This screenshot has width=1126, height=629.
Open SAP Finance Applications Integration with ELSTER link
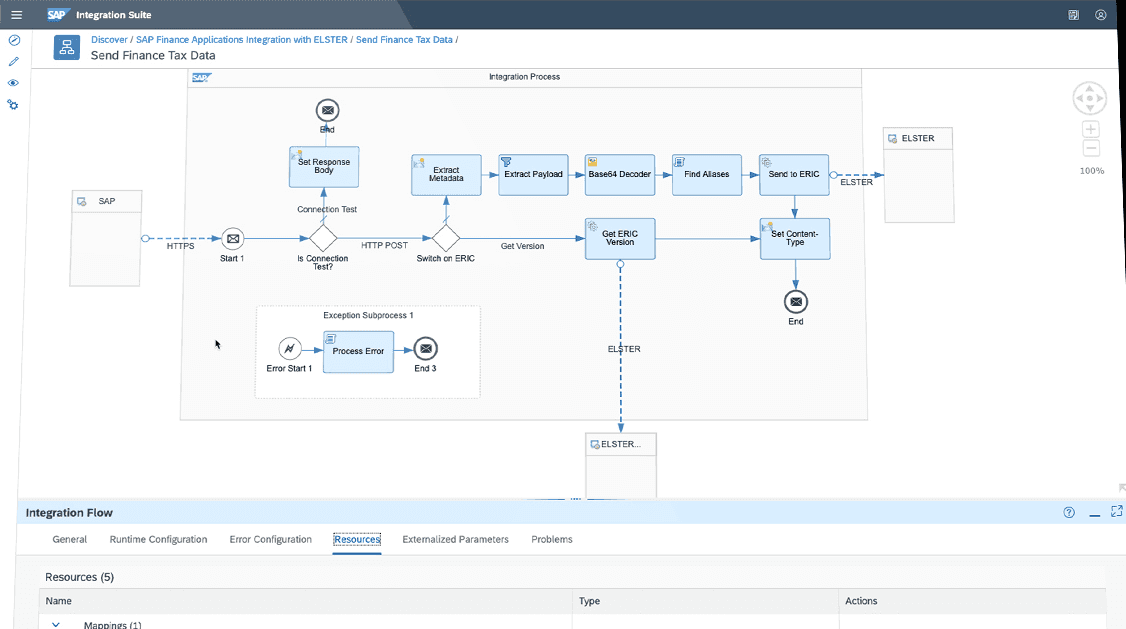pyautogui.click(x=242, y=40)
